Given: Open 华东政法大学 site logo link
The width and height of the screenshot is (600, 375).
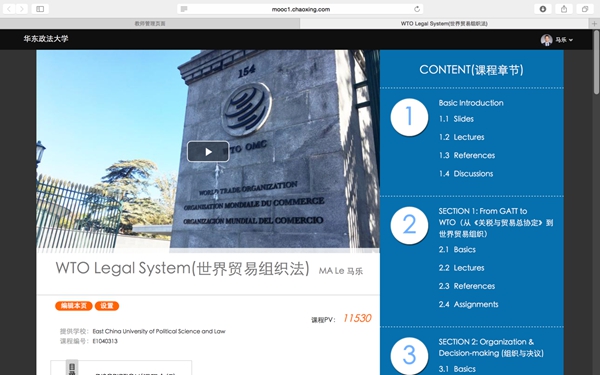Looking at the screenshot, I should 46,39.
